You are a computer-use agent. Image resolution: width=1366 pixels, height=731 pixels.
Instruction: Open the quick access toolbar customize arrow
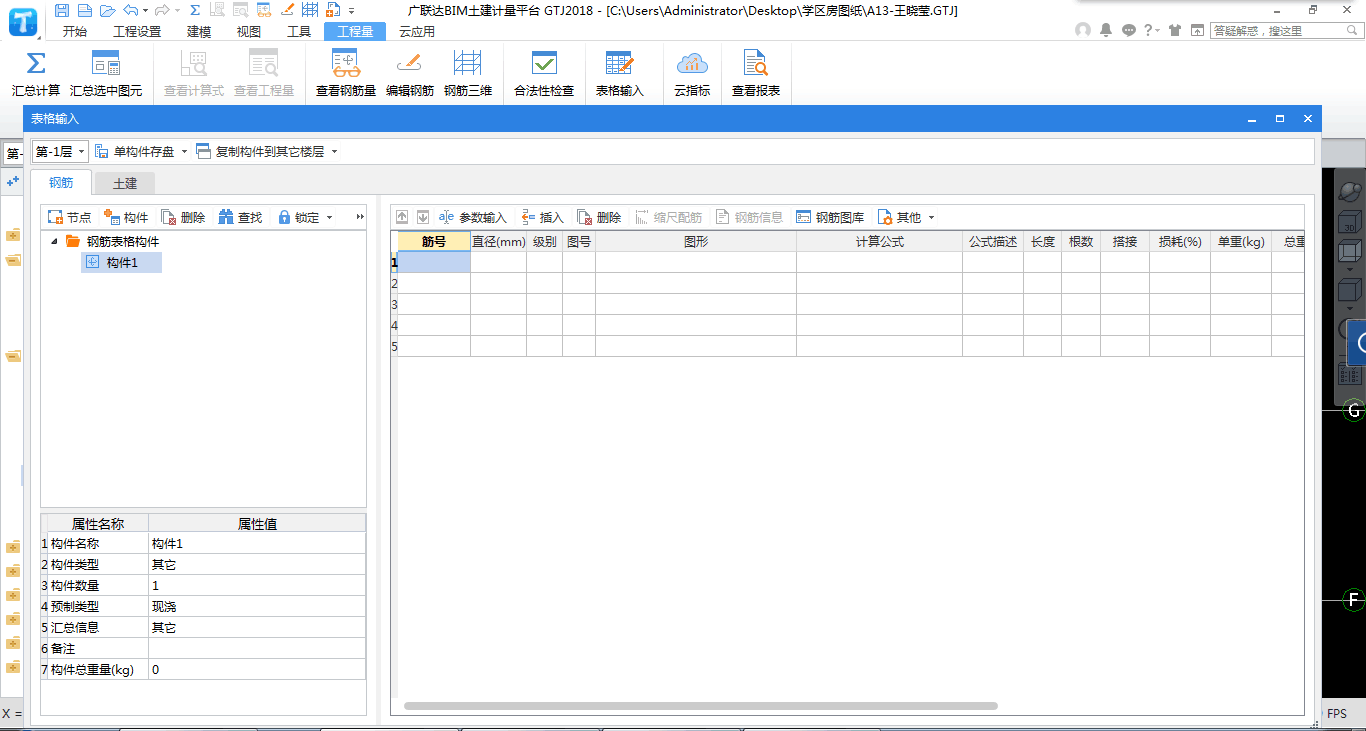pos(352,11)
